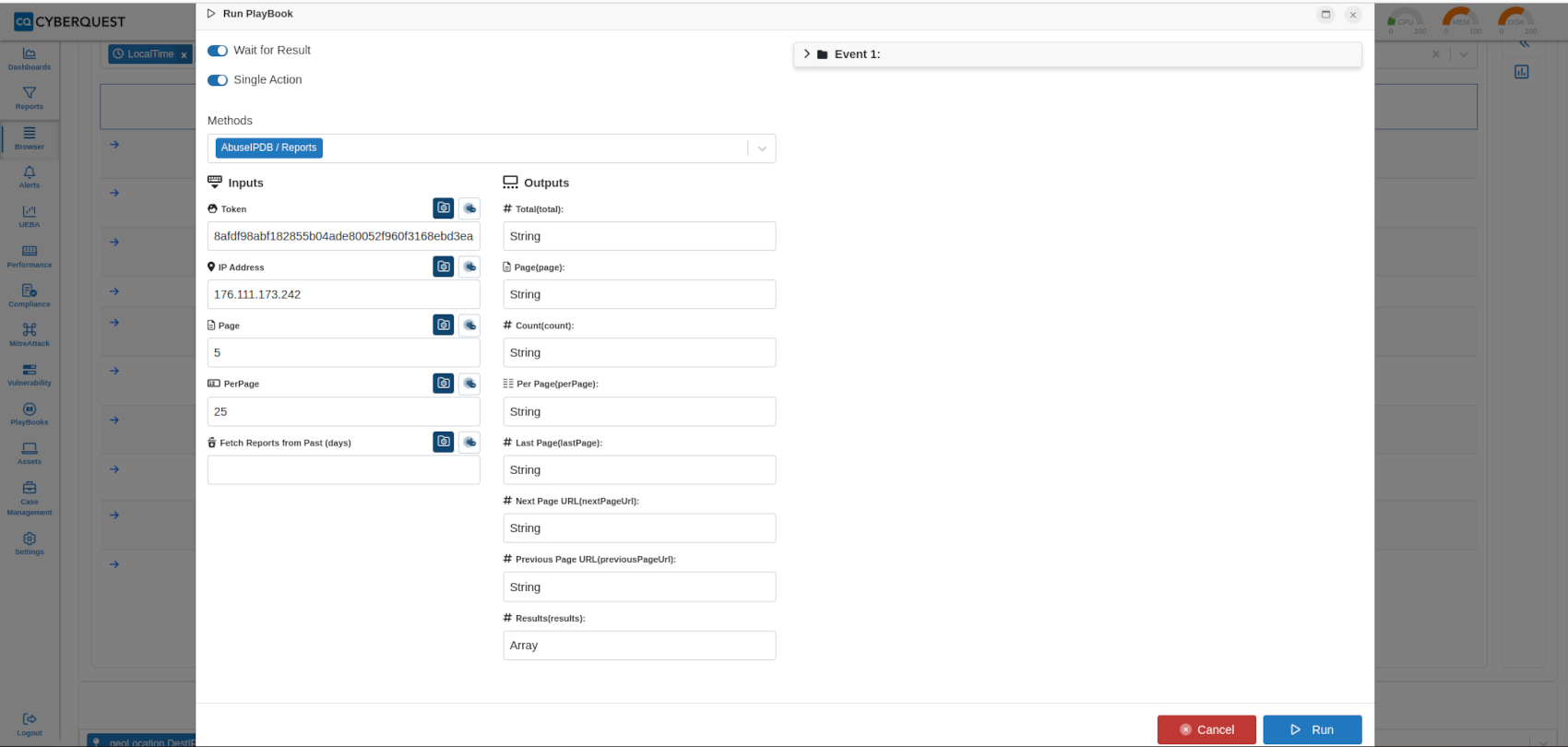Click the MEM gauge
Image resolution: width=1568 pixels, height=747 pixels.
coord(1461,20)
